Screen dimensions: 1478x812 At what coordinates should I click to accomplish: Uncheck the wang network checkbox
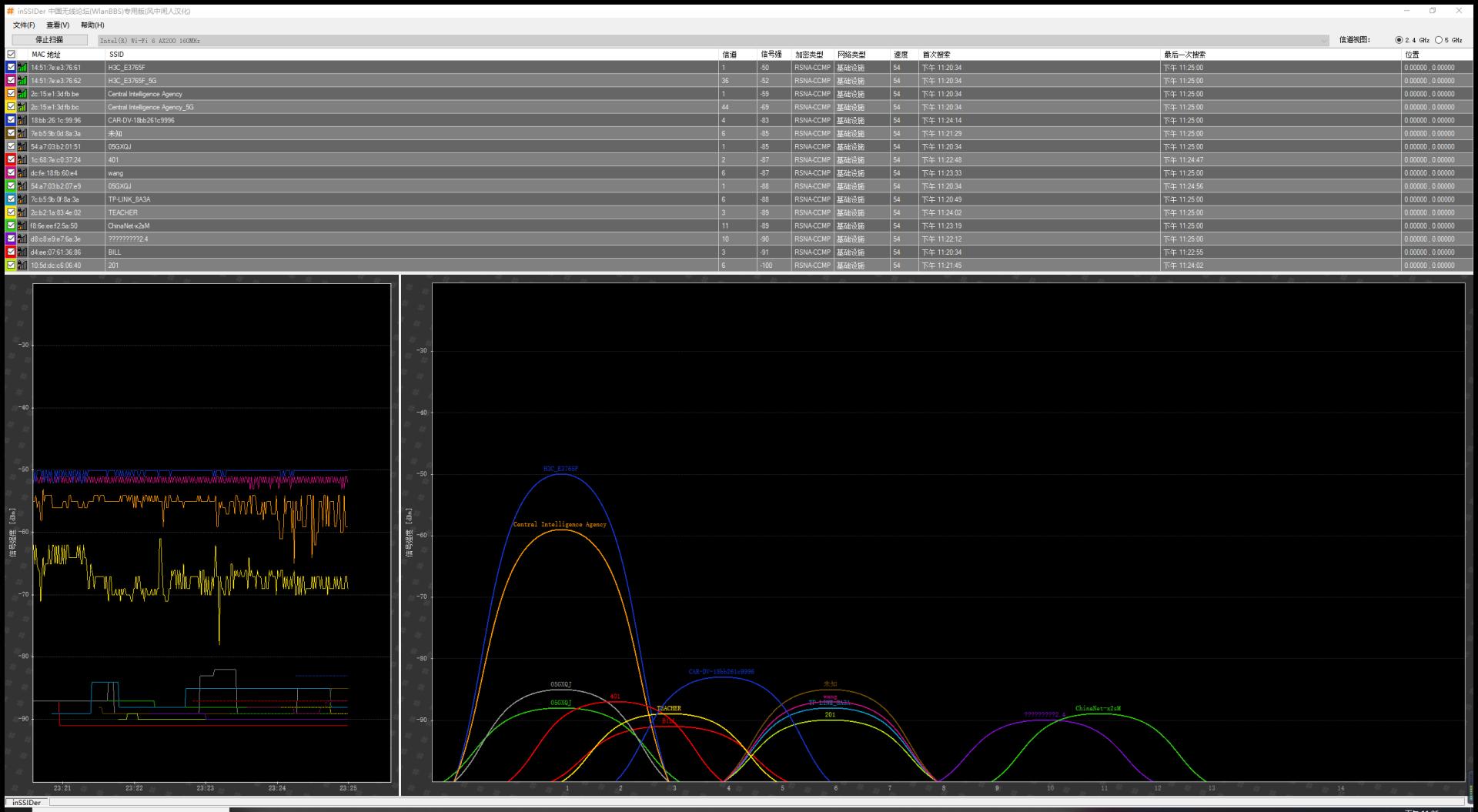point(11,173)
